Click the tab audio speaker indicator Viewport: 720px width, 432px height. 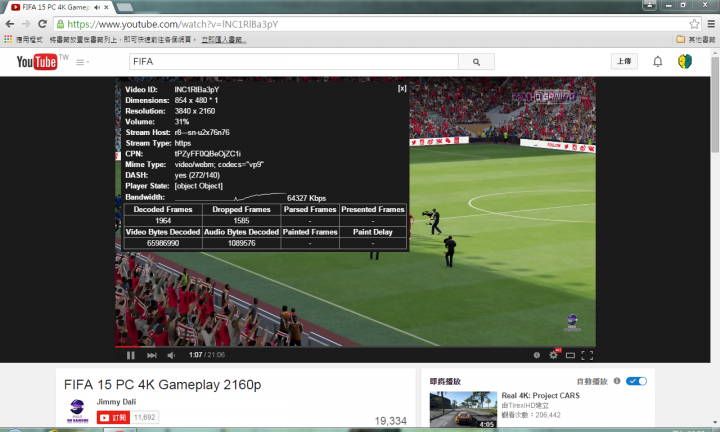point(97,7)
